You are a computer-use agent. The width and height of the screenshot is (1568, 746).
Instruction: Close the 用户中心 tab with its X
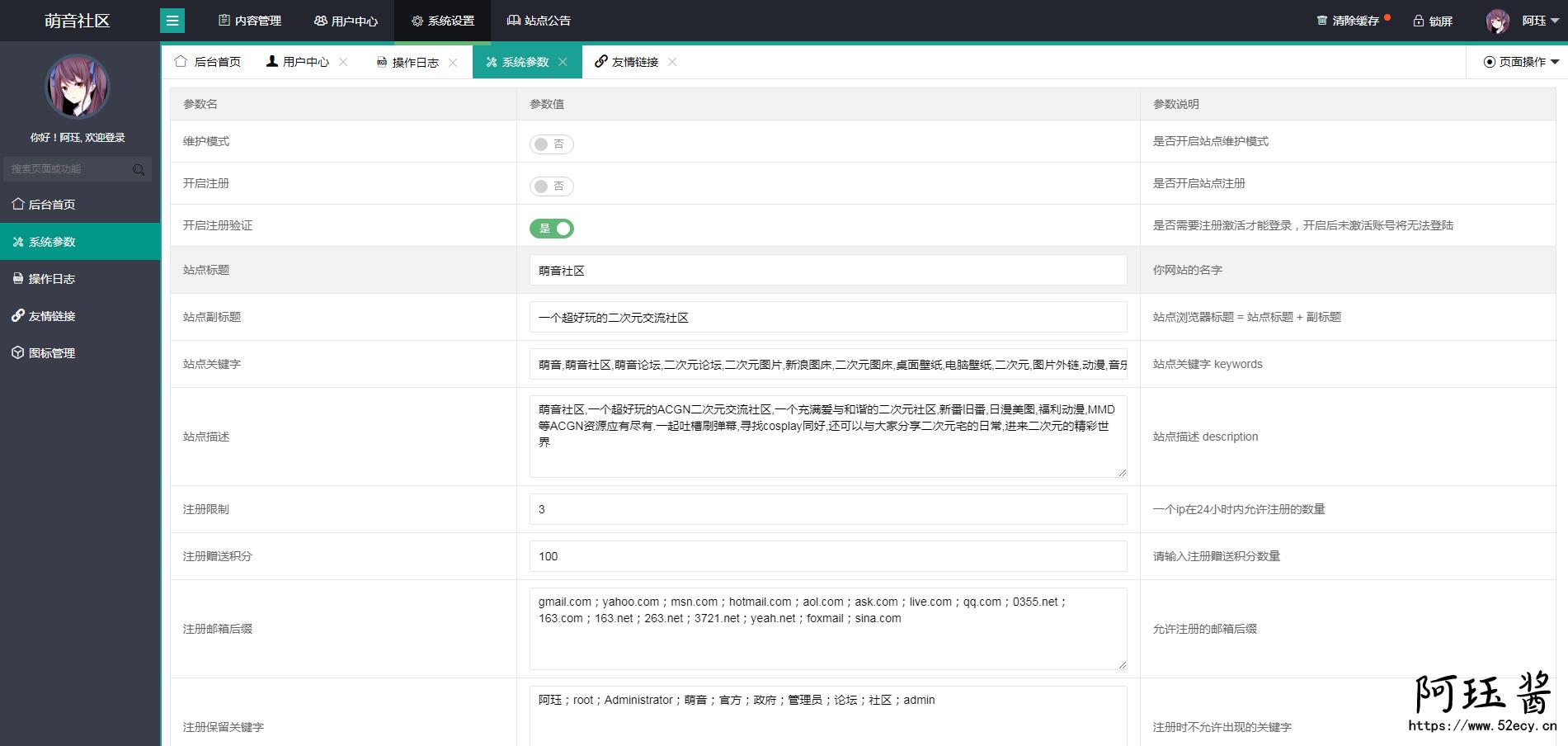(x=343, y=62)
